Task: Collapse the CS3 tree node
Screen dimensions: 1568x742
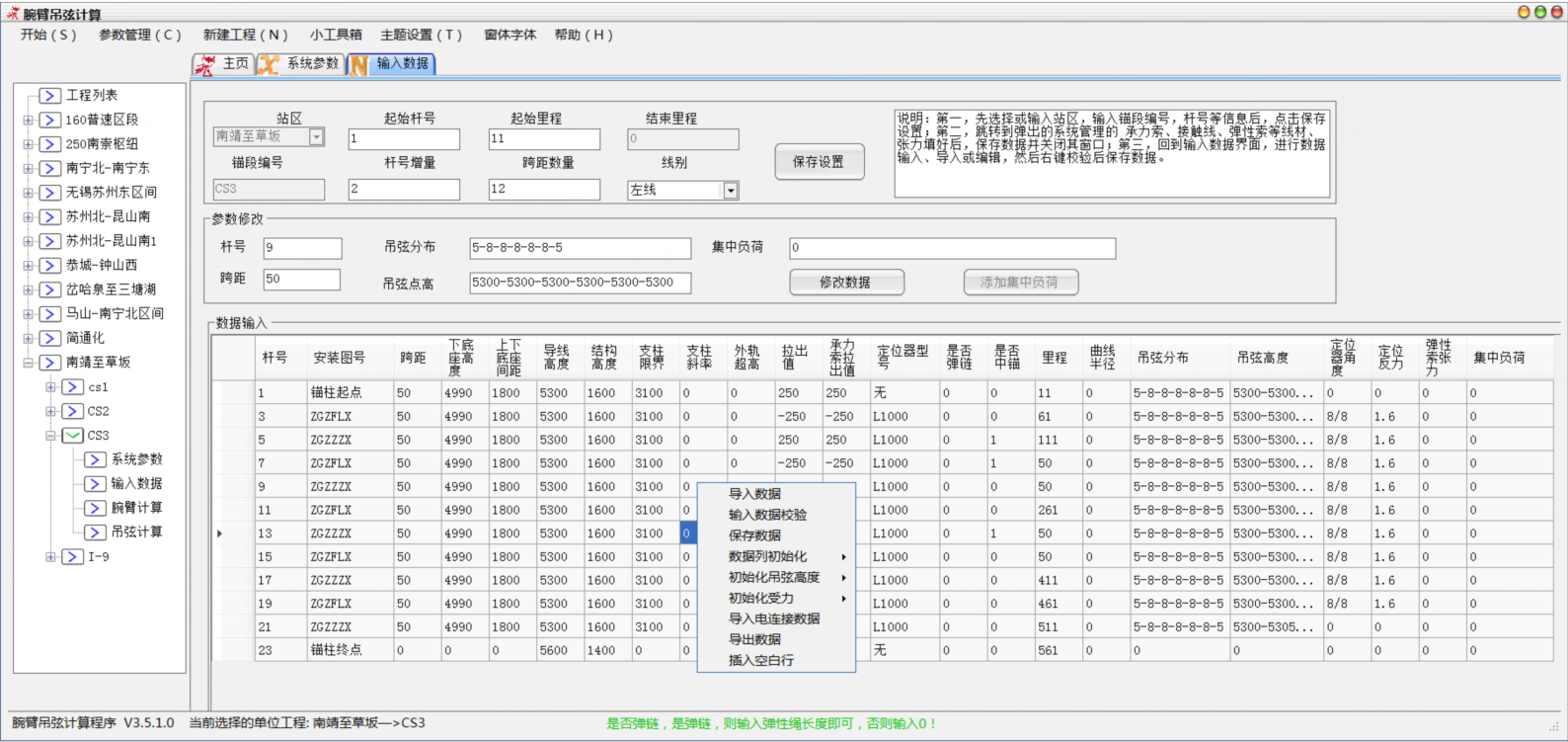Action: click(50, 435)
